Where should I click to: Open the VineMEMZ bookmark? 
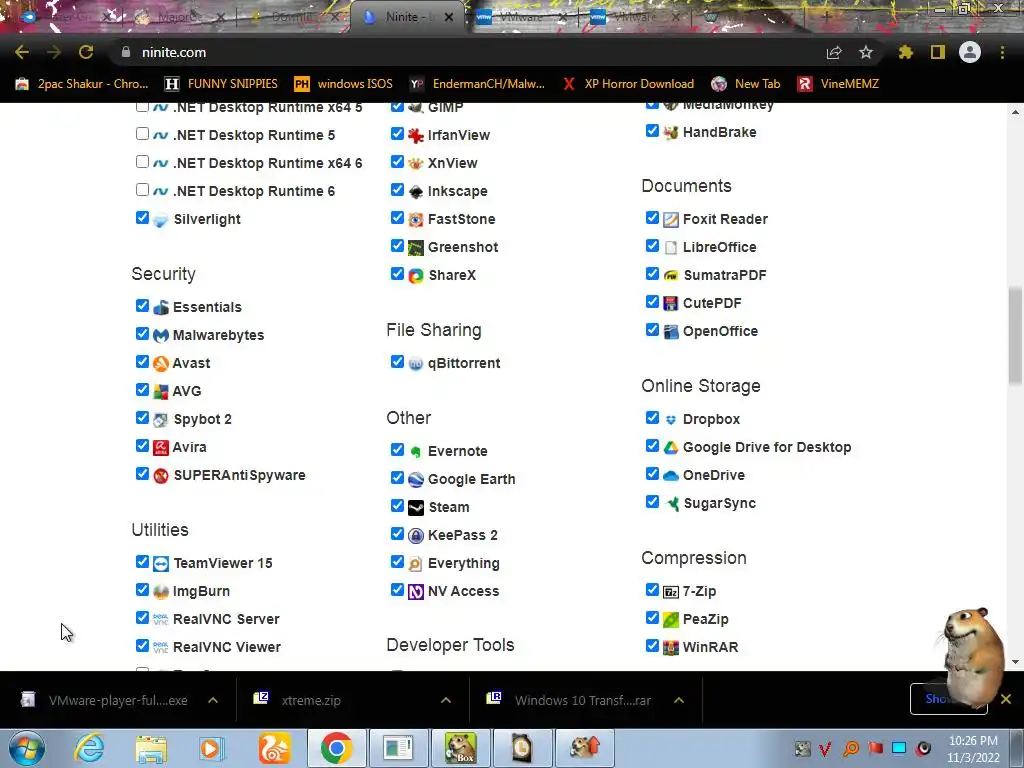click(839, 84)
